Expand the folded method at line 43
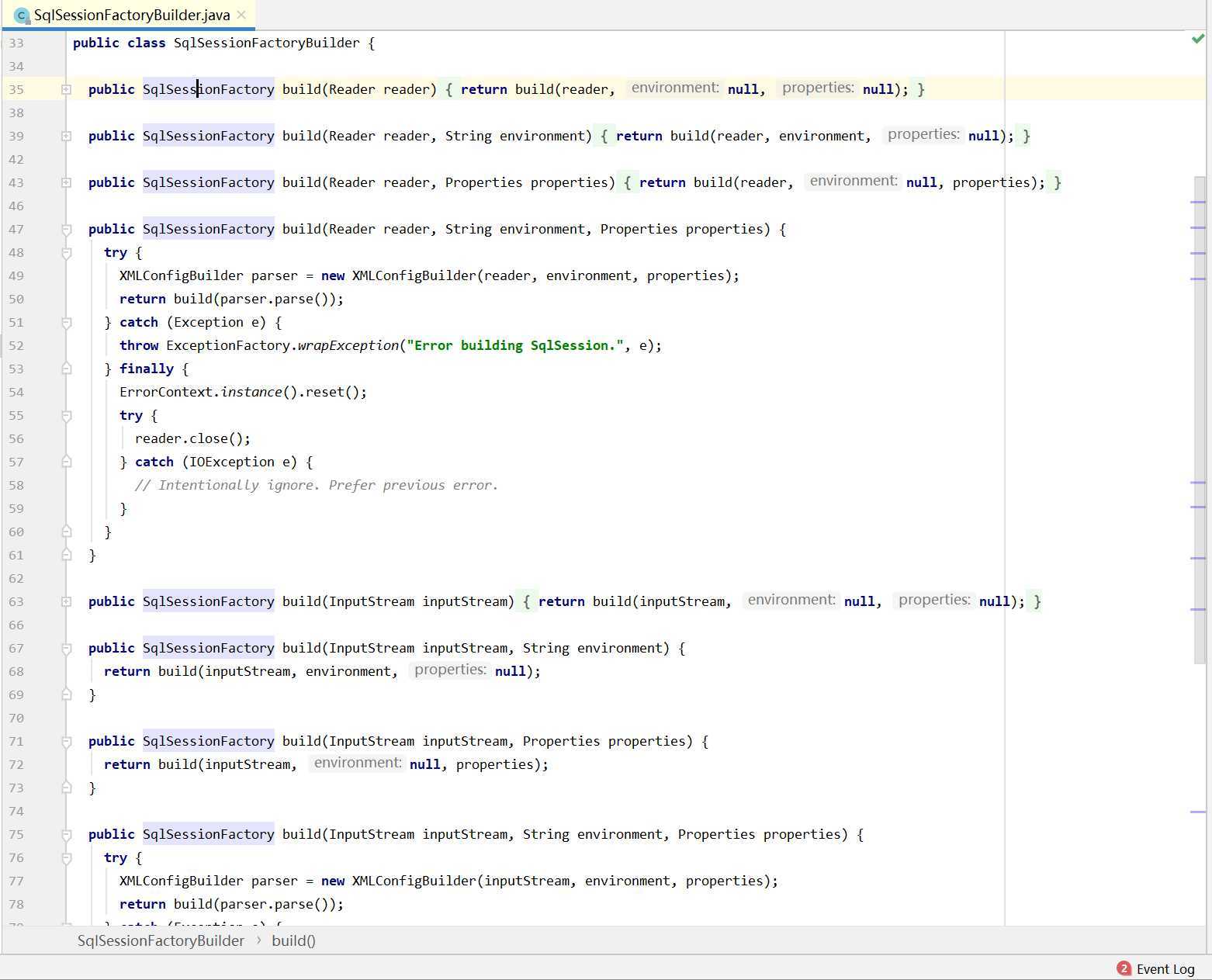 66,182
